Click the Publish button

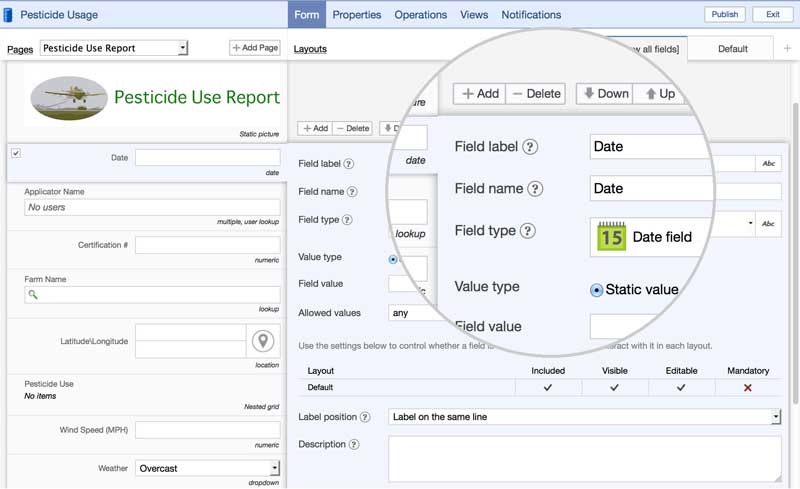[x=724, y=14]
